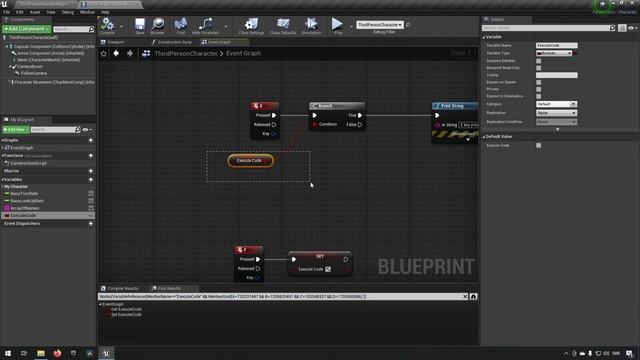Click the green Add Component button
Viewport: 640px width, 360px height.
coord(26,29)
